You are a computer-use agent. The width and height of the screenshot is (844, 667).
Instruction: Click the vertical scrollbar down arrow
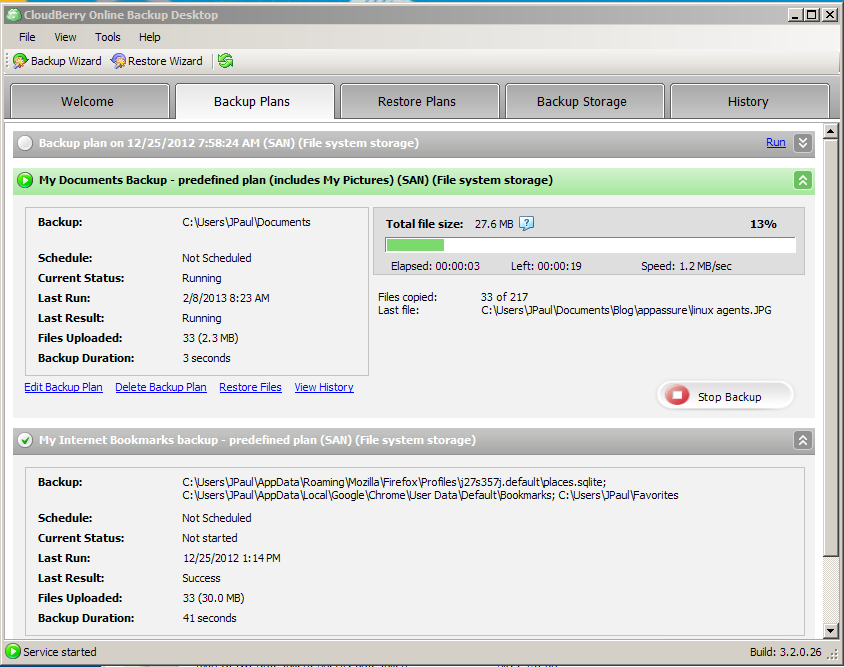point(831,630)
